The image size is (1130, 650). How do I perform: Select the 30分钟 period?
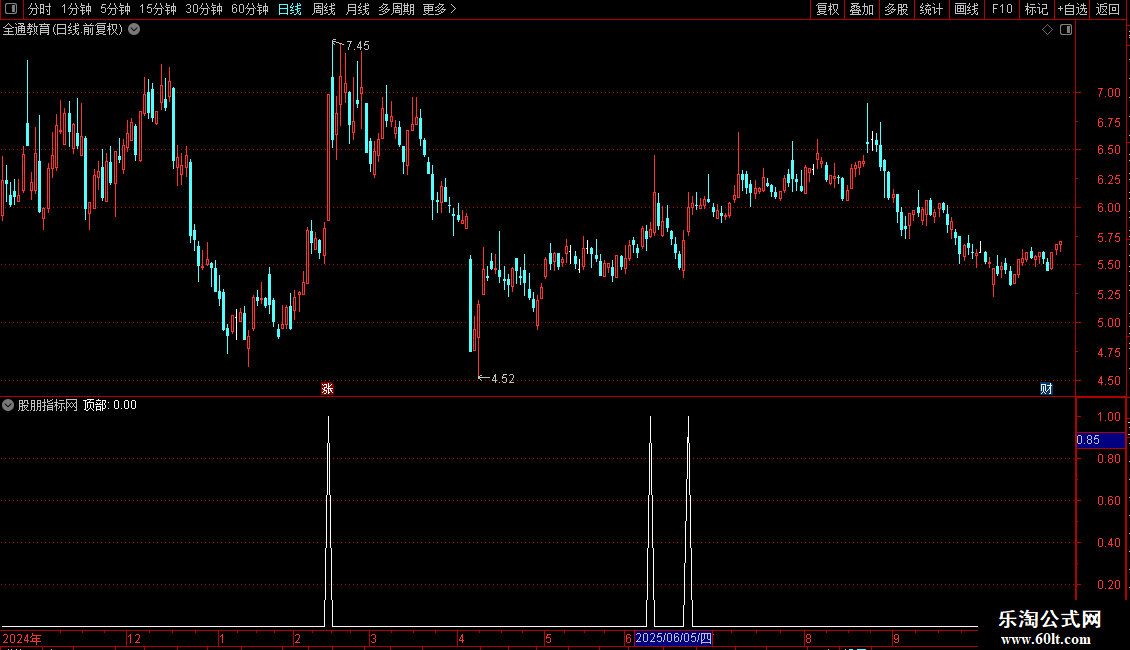click(x=203, y=9)
